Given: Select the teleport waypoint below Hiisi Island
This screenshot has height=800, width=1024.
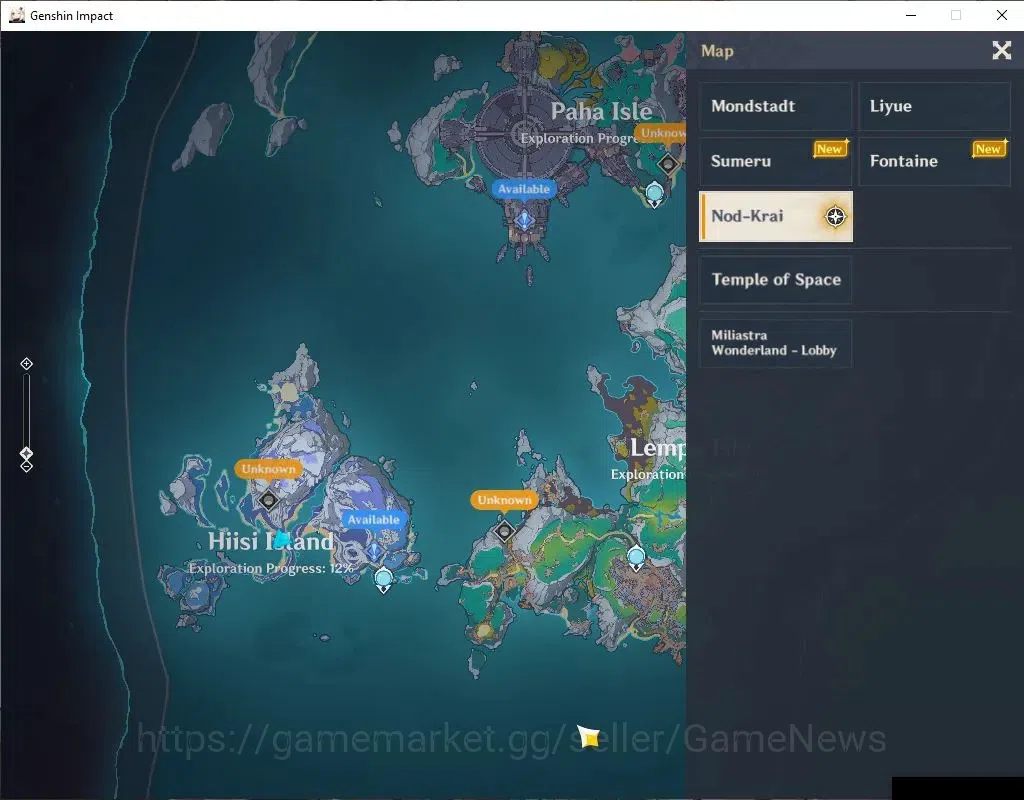Looking at the screenshot, I should click(x=383, y=580).
